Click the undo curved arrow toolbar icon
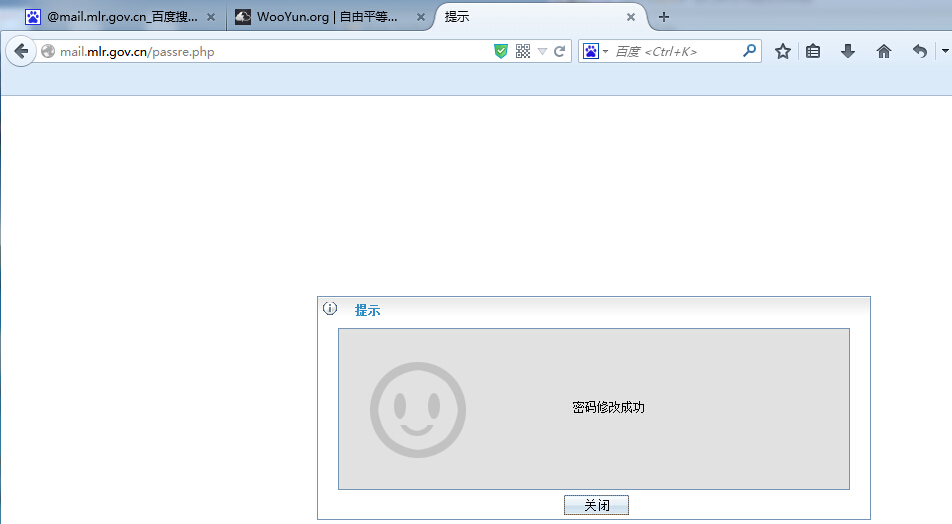The height and width of the screenshot is (524, 952). pyautogui.click(x=920, y=52)
